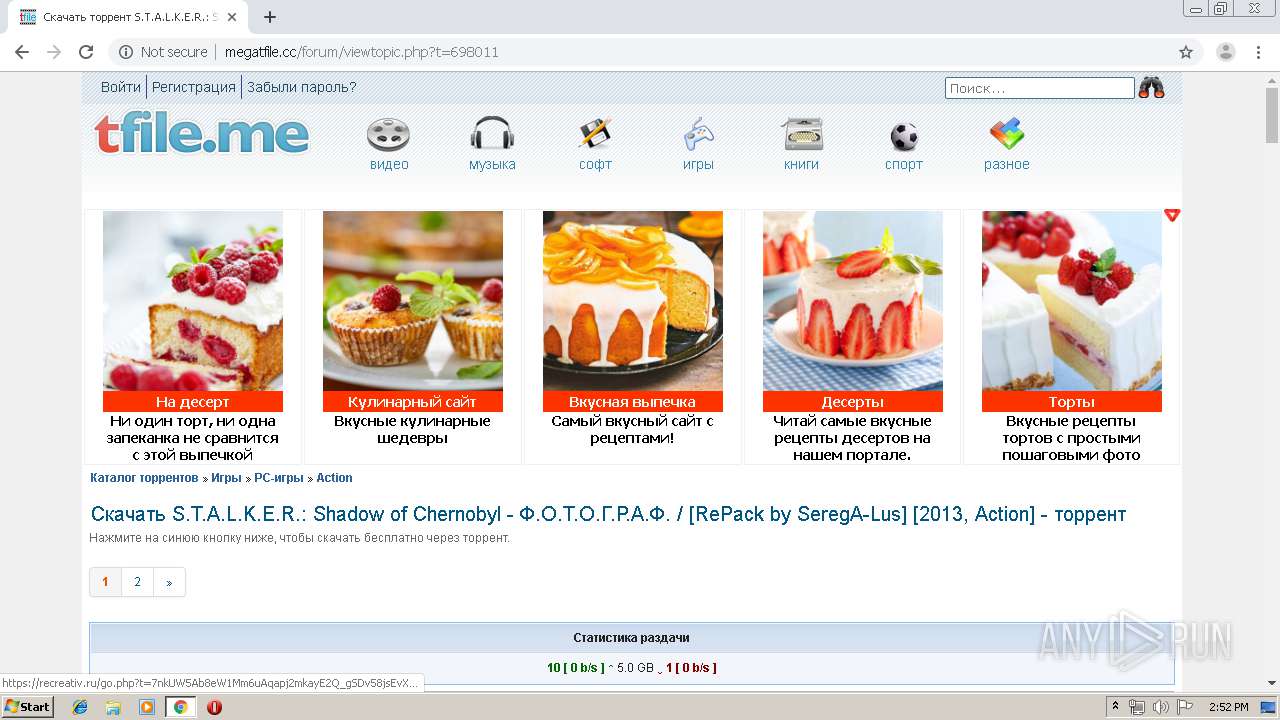Click the Десерты orange label
The width and height of the screenshot is (1280, 720).
pos(853,402)
